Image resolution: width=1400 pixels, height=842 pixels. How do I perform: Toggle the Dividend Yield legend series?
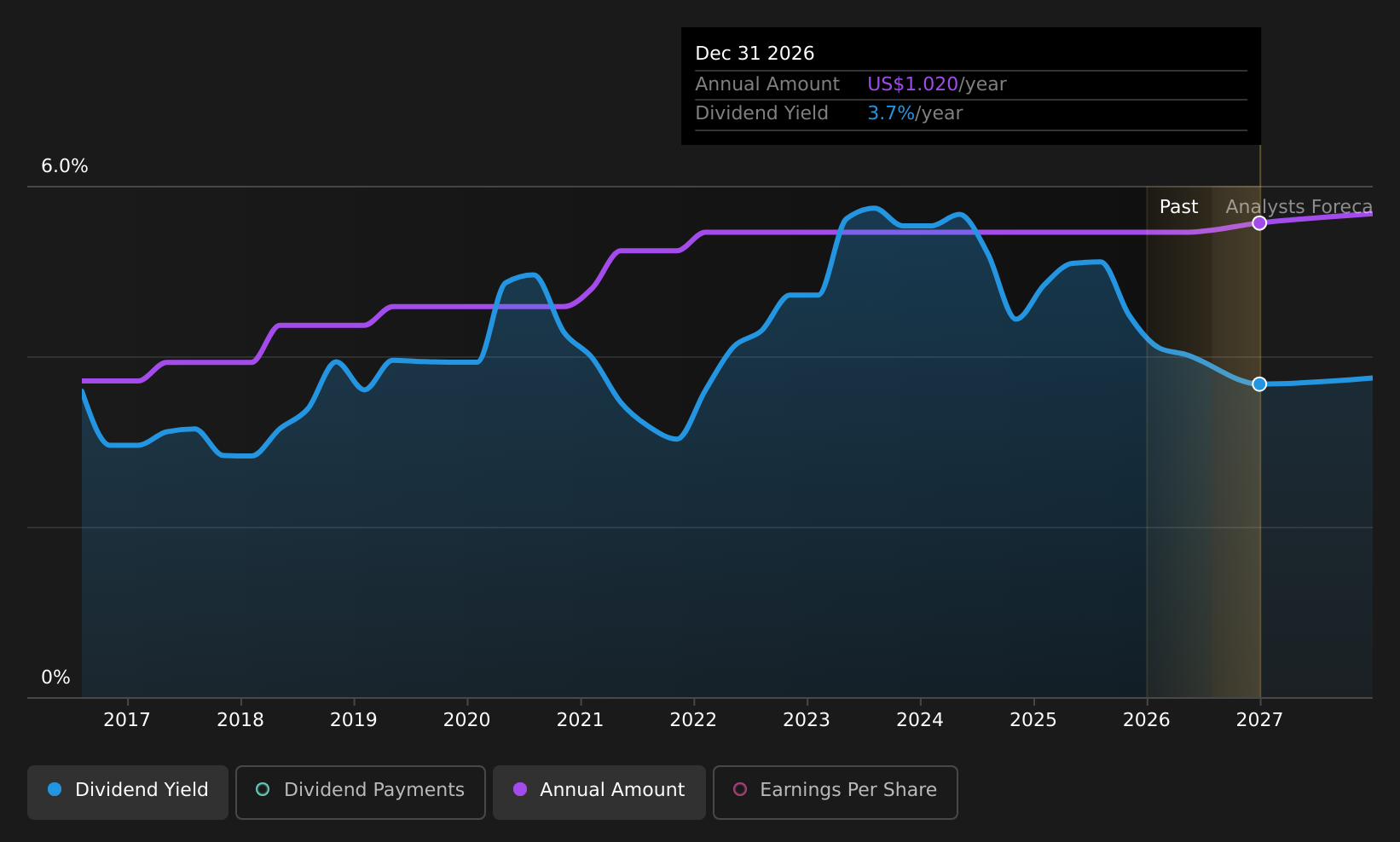128,792
